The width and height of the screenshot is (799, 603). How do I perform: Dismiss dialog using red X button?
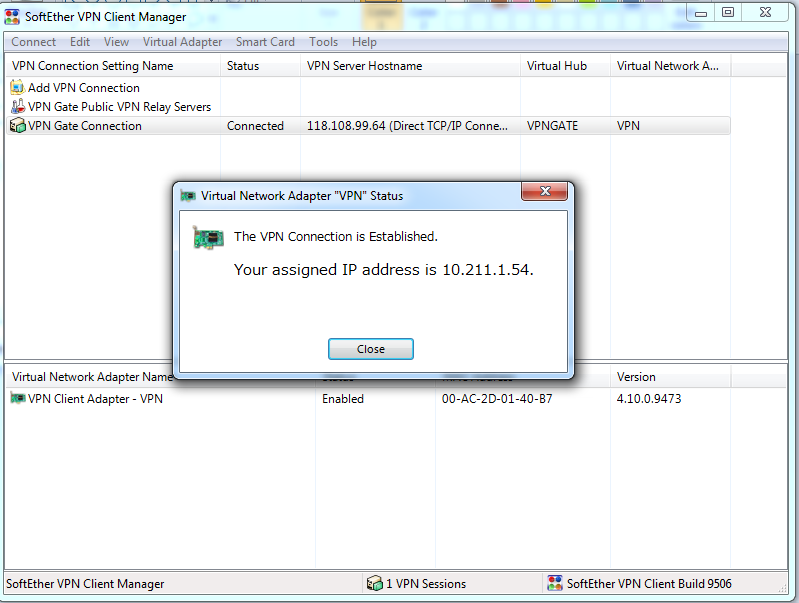[x=545, y=191]
